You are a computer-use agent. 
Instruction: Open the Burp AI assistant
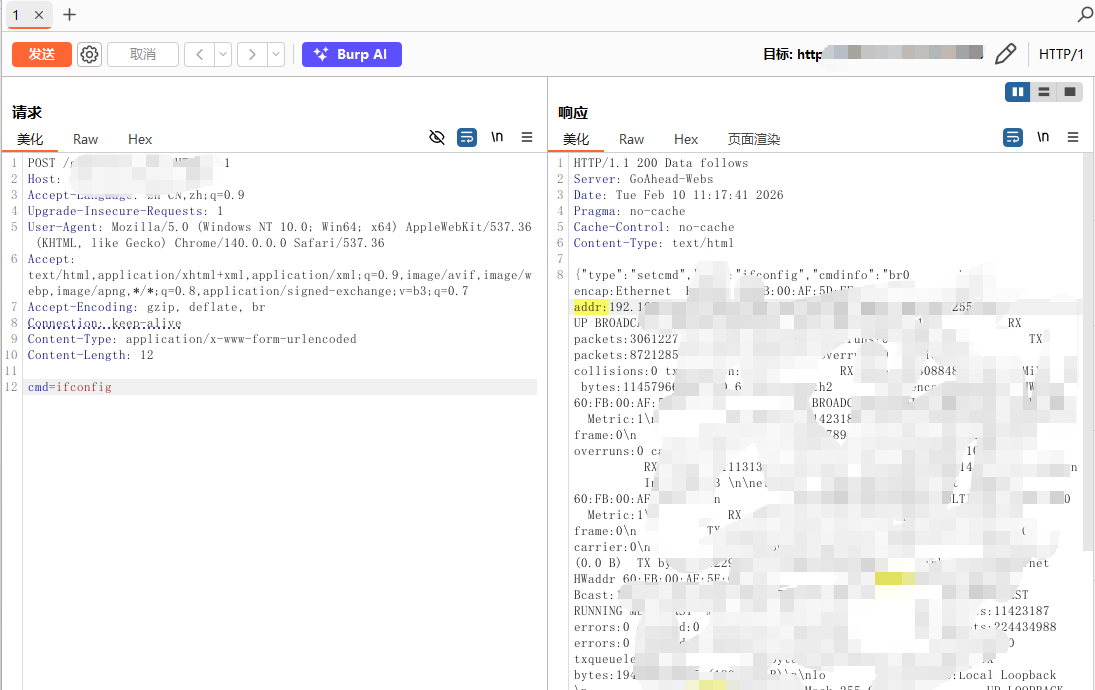tap(352, 54)
